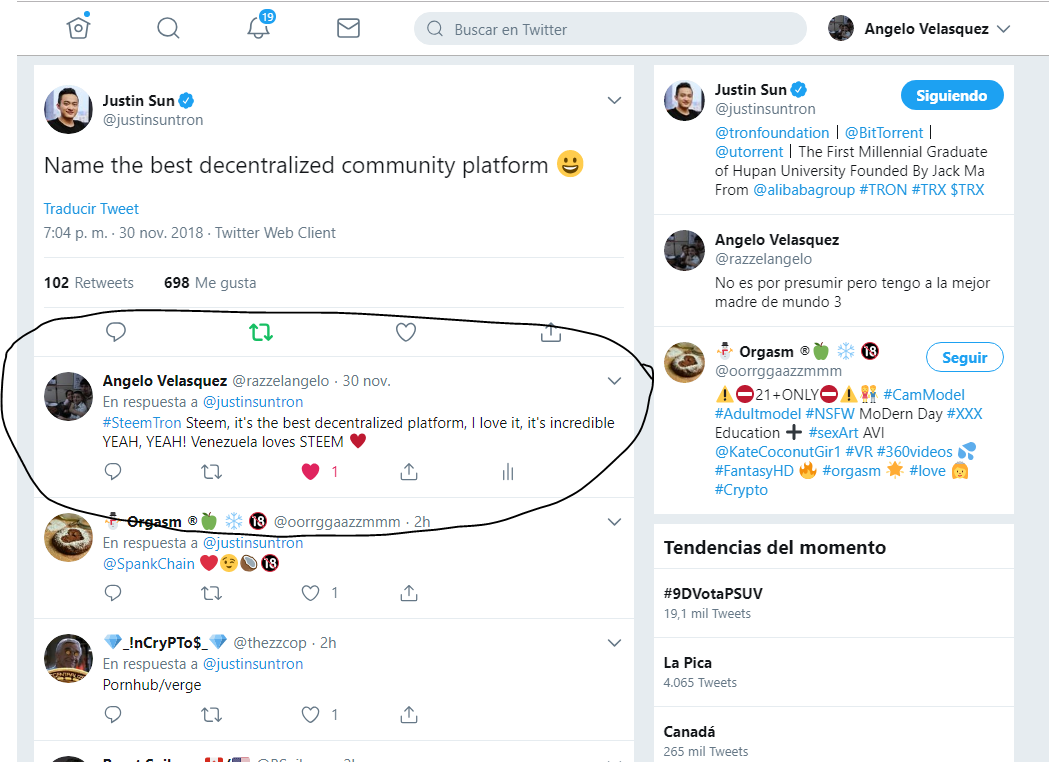This screenshot has width=1049, height=762.
Task: Open the Home icon in top navigation
Action: coord(78,27)
